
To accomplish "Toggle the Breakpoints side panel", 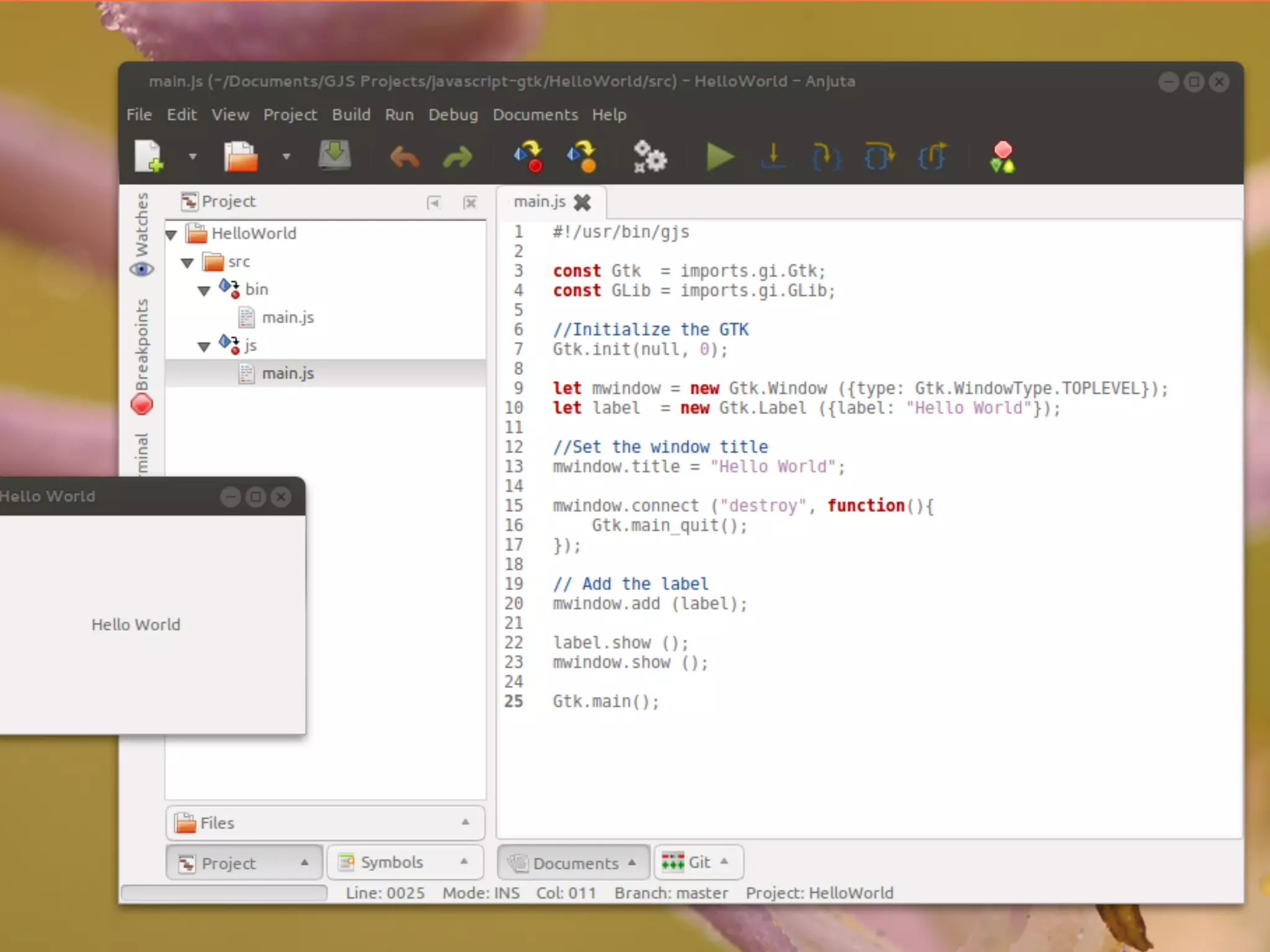I will click(x=142, y=356).
